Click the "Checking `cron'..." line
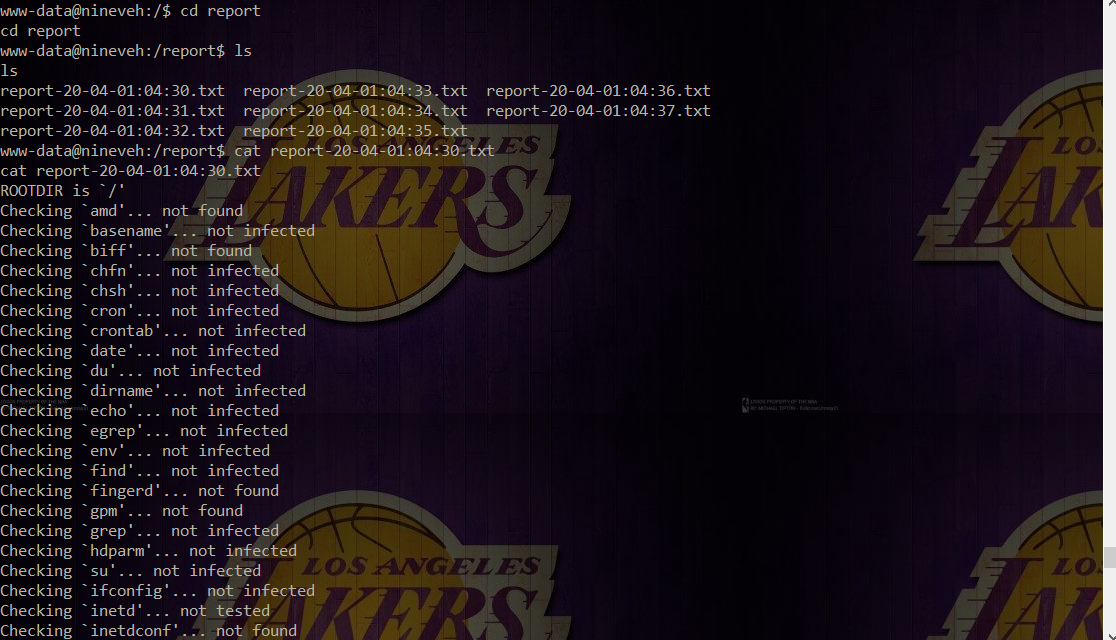Image resolution: width=1116 pixels, height=640 pixels. [x=140, y=310]
